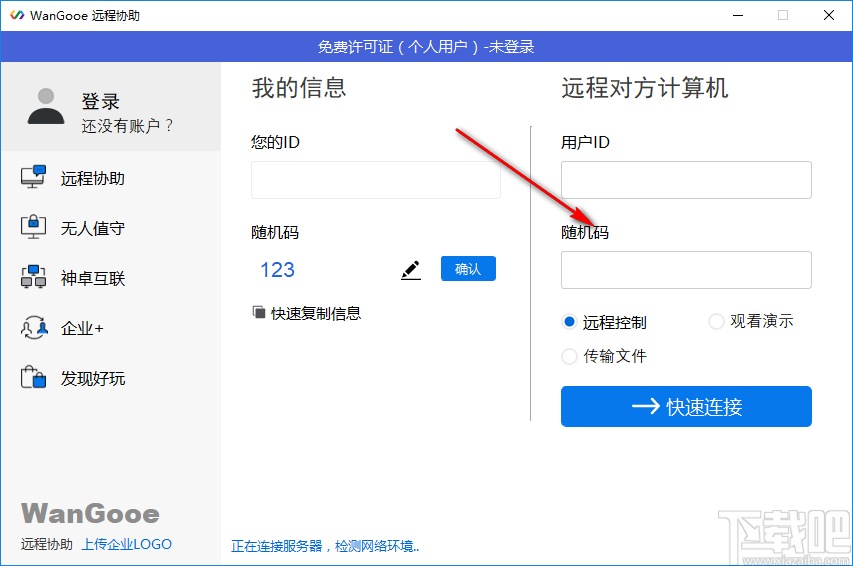Image resolution: width=853 pixels, height=566 pixels.
Task: Click the 上传企业LOGO link
Action: pos(127,544)
